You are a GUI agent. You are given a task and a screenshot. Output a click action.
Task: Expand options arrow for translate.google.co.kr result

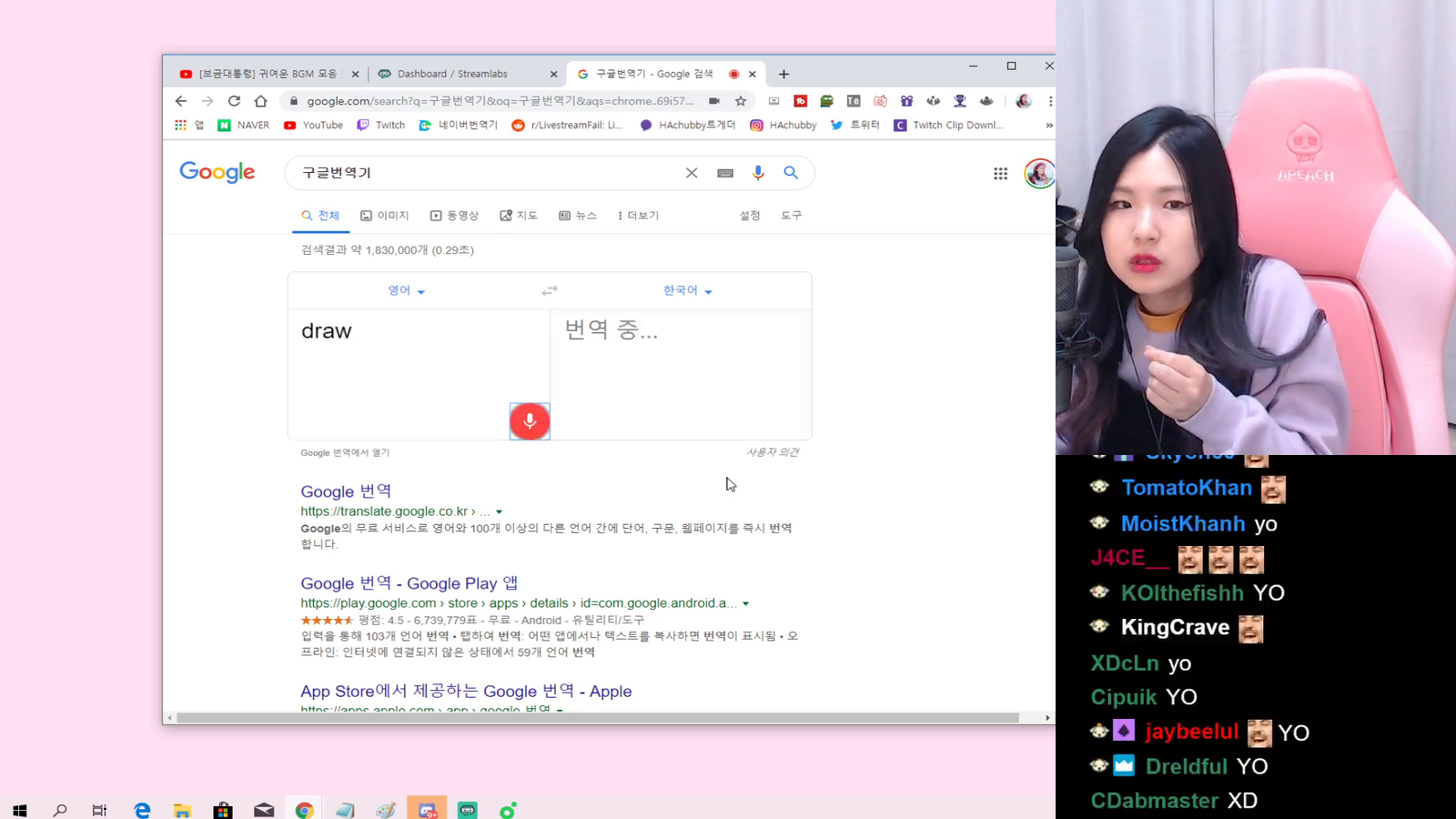click(x=499, y=512)
